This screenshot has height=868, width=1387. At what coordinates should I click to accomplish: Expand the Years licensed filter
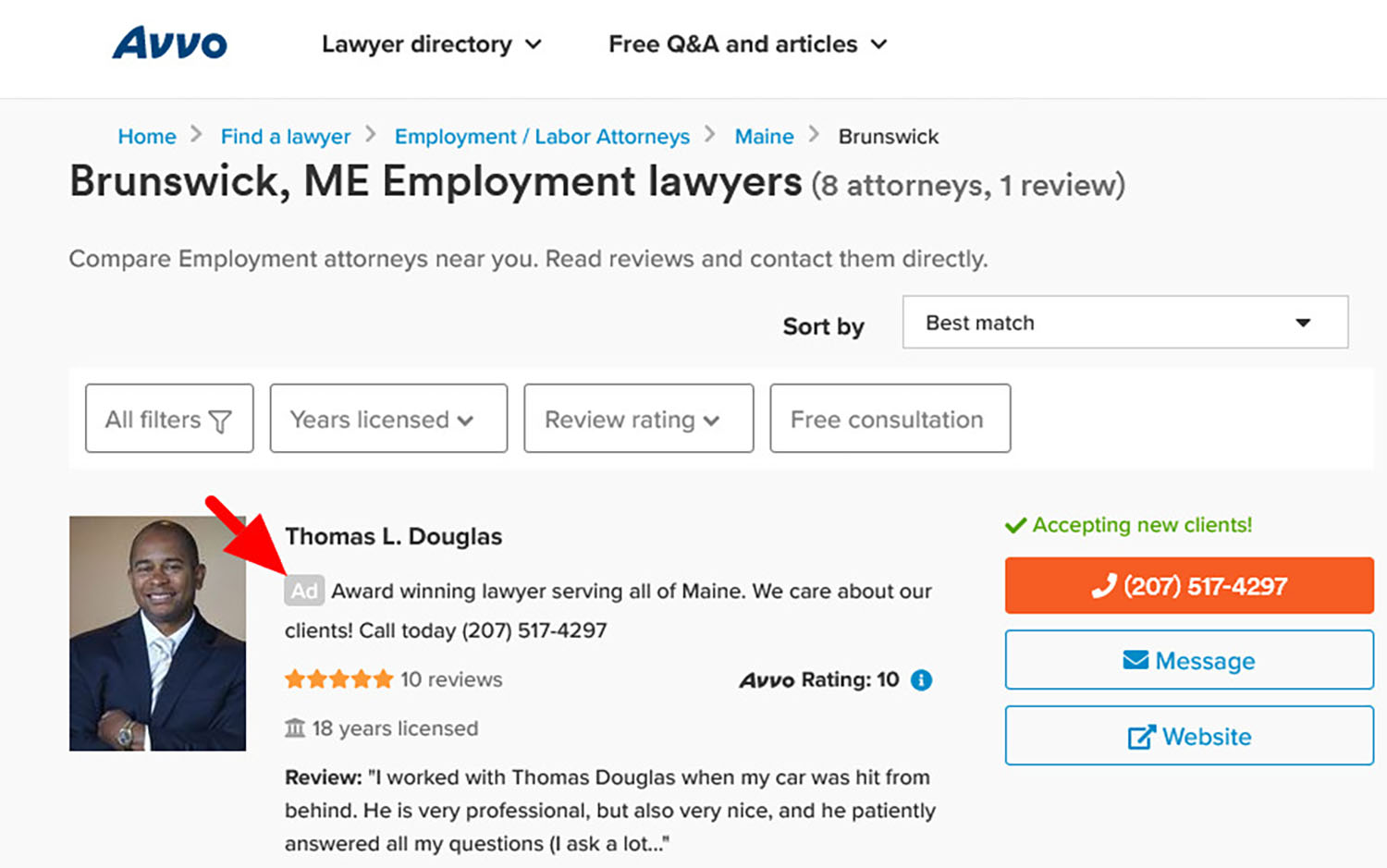(x=387, y=419)
